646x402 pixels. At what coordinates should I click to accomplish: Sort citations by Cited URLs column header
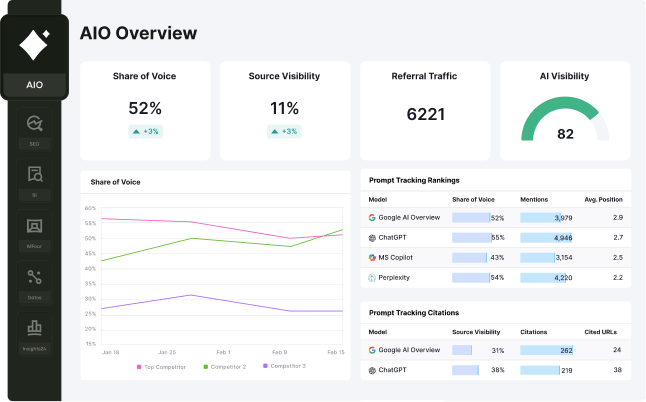tap(602, 332)
